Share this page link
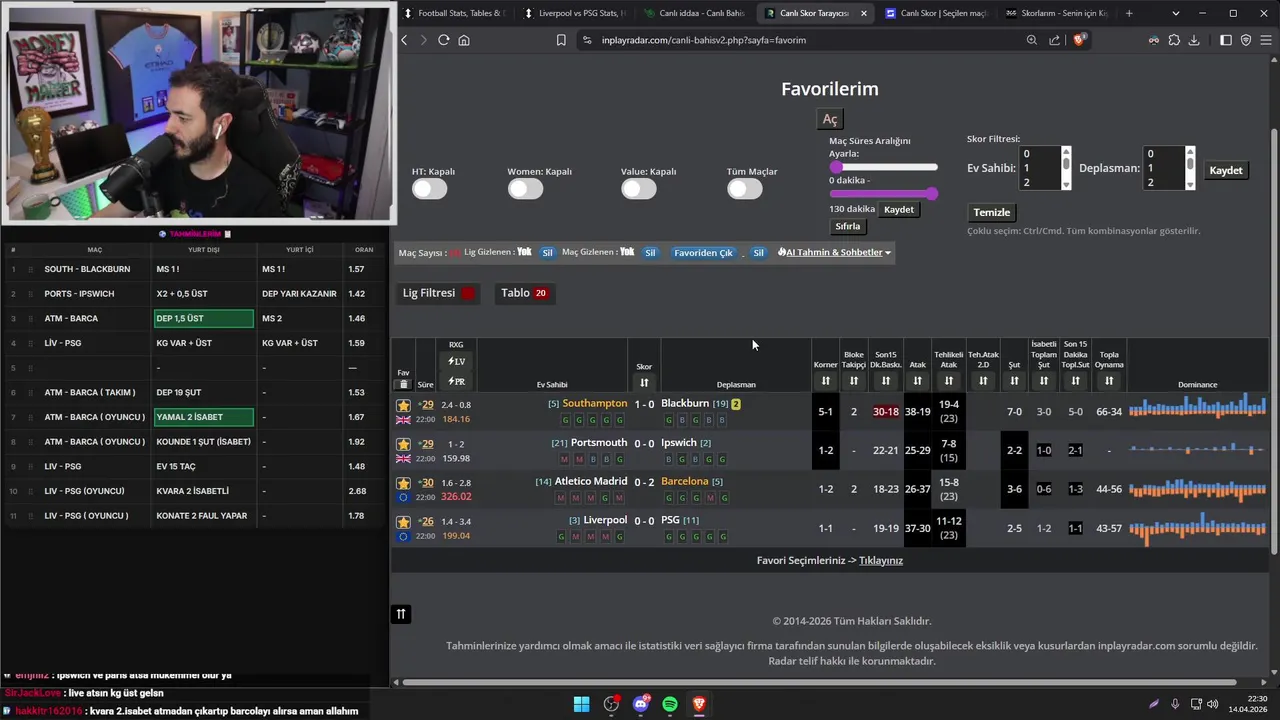 point(1055,40)
